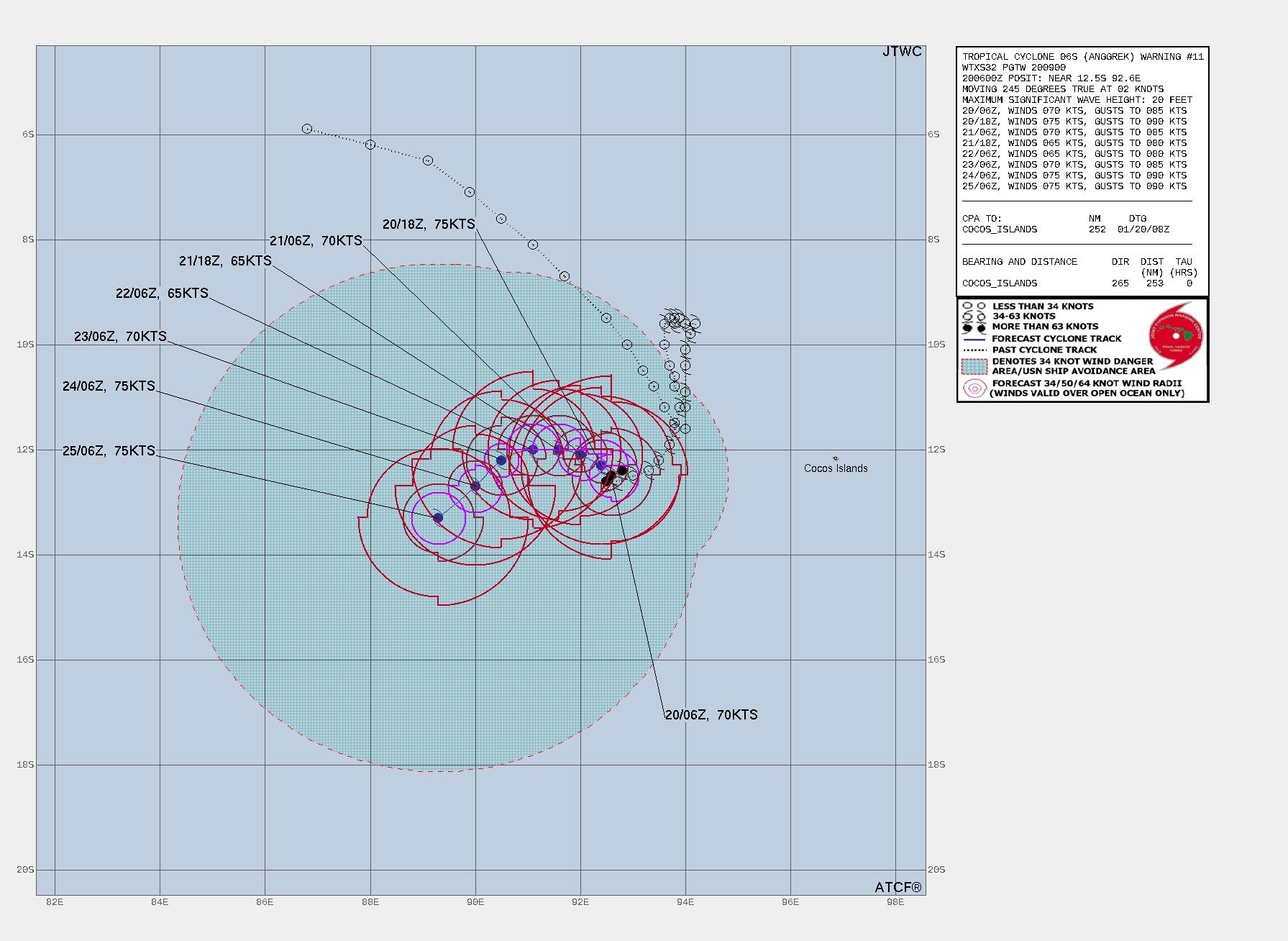Screen dimensions: 1288x941
Task: Click the pink wind radii legend symbol
Action: click(974, 388)
